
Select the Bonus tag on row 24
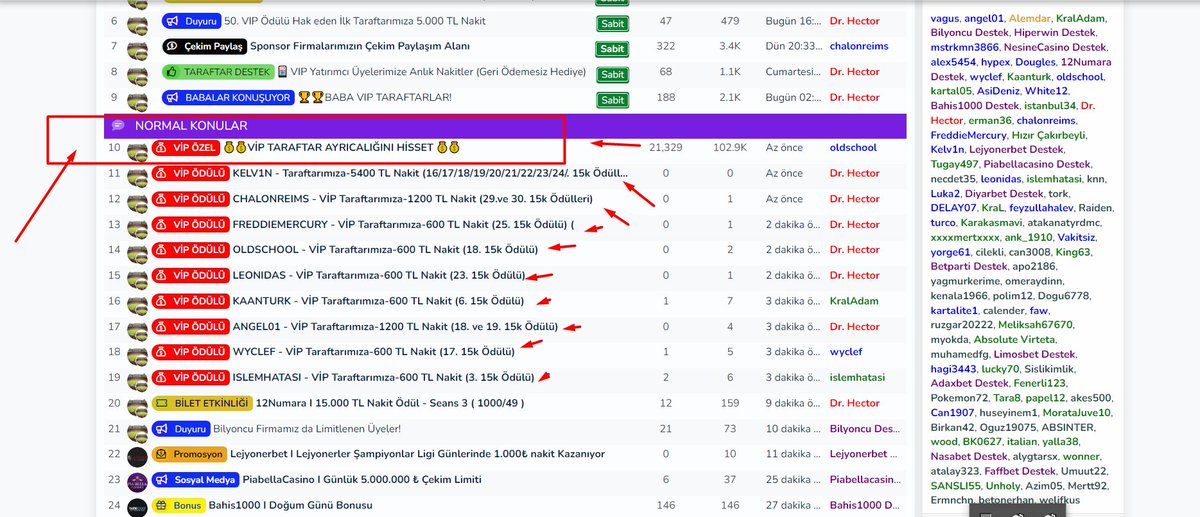[177, 505]
